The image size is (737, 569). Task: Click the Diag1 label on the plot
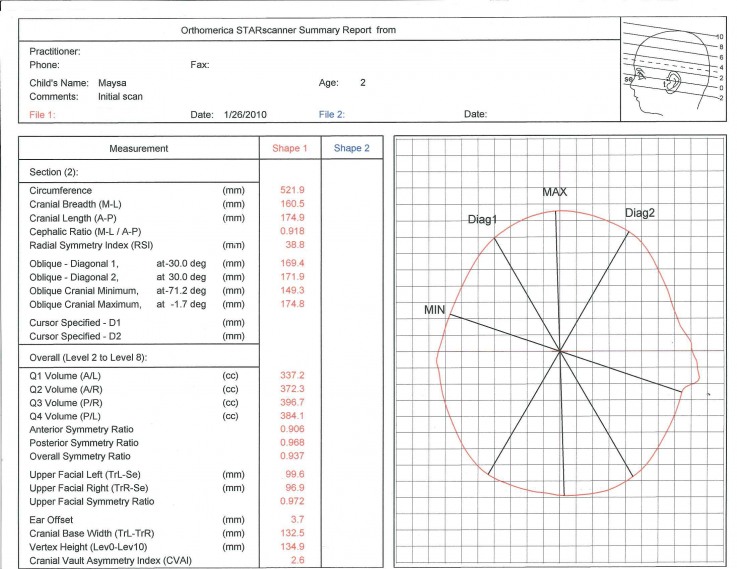click(x=482, y=219)
